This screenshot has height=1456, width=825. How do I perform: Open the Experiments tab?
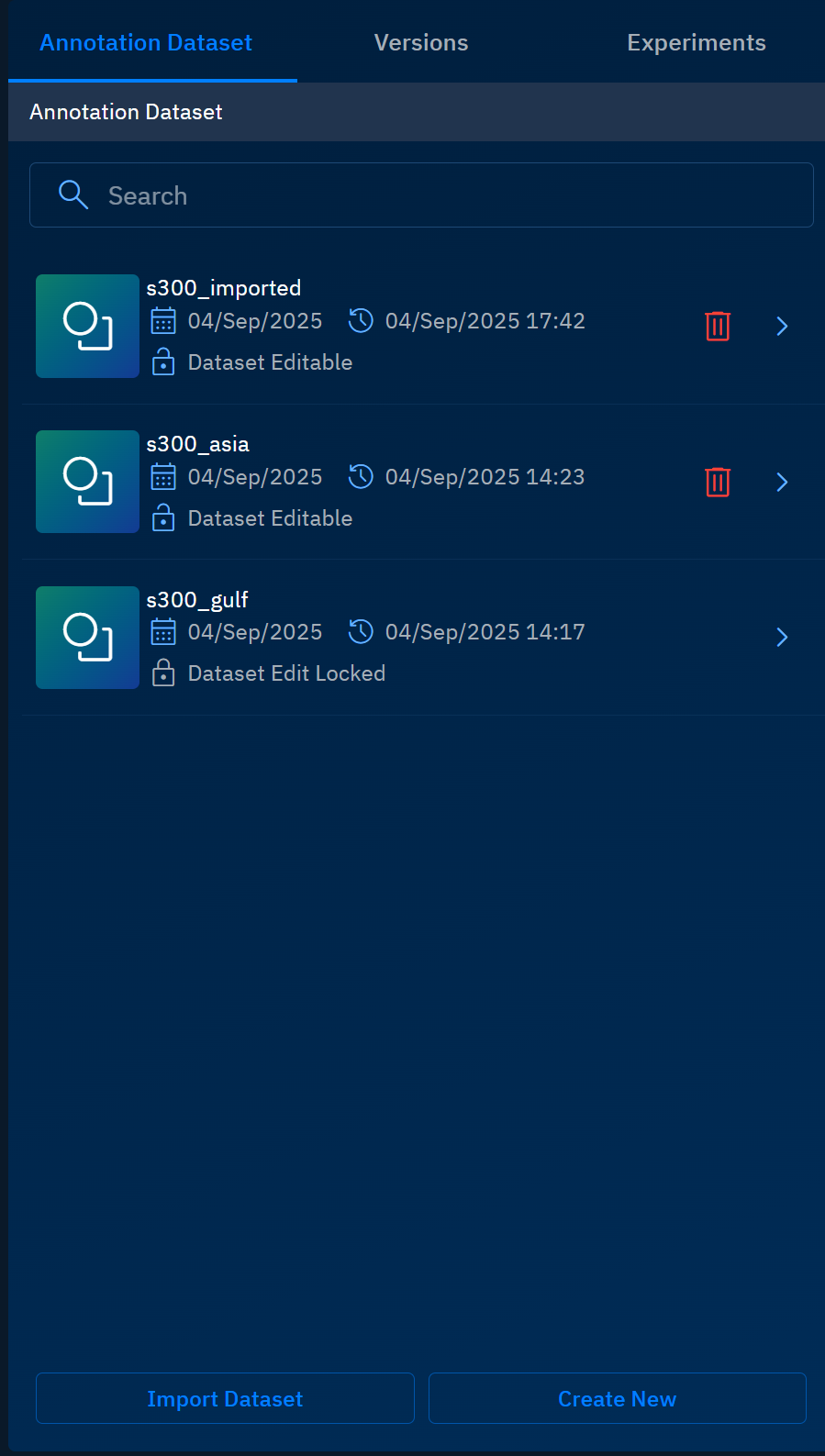696,43
